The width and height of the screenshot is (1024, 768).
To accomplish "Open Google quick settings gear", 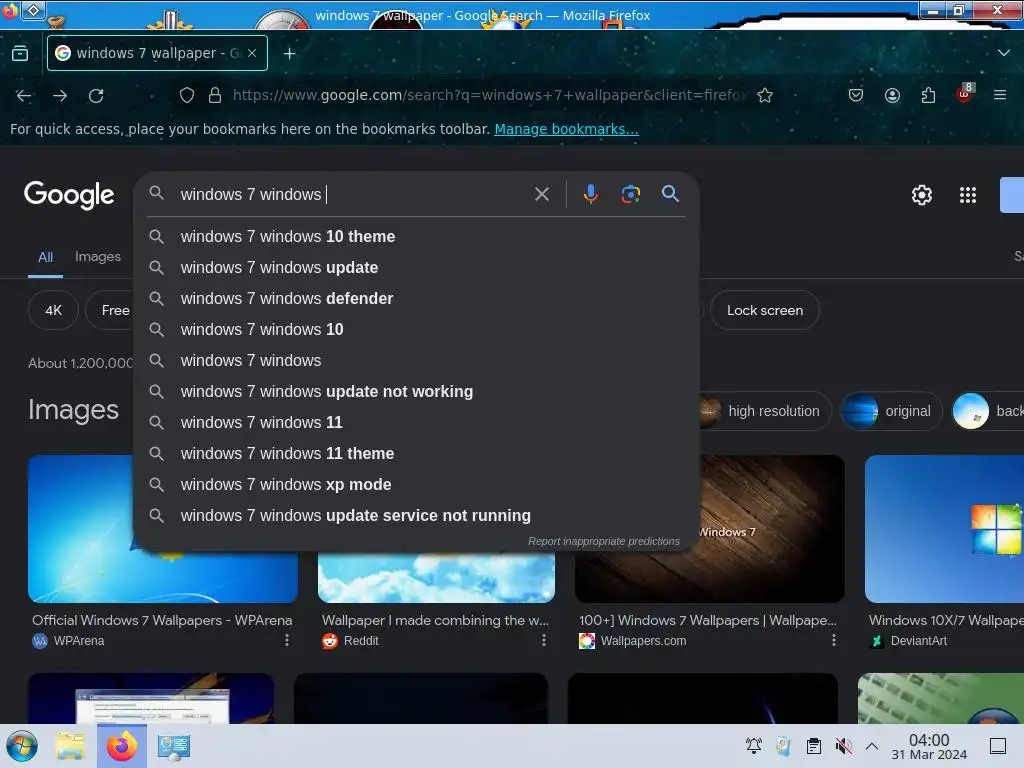I will point(921,195).
